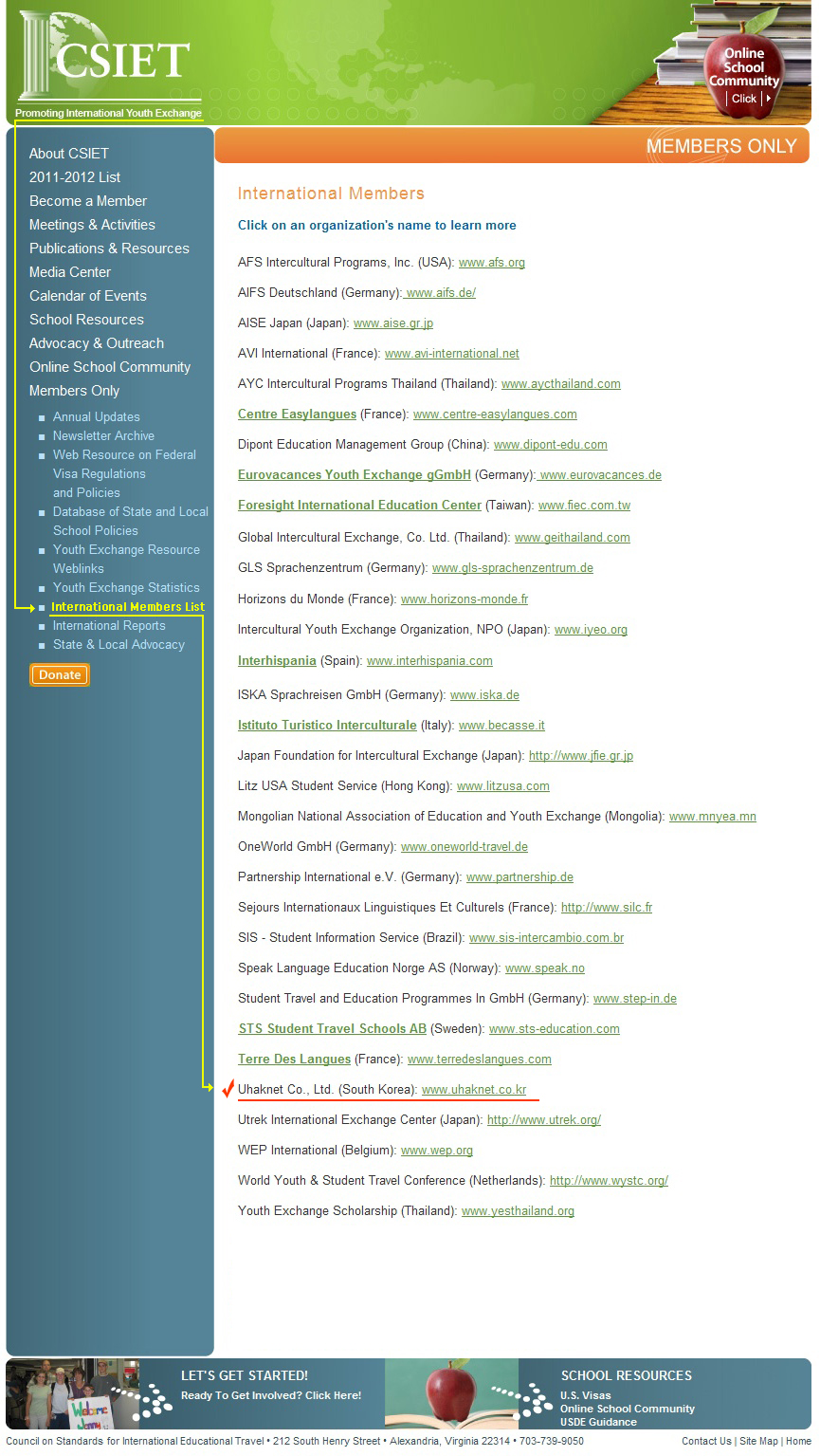This screenshot has height=1456, width=820.
Task: Click the Centre Easylangues organization name
Action: pyautogui.click(x=297, y=414)
